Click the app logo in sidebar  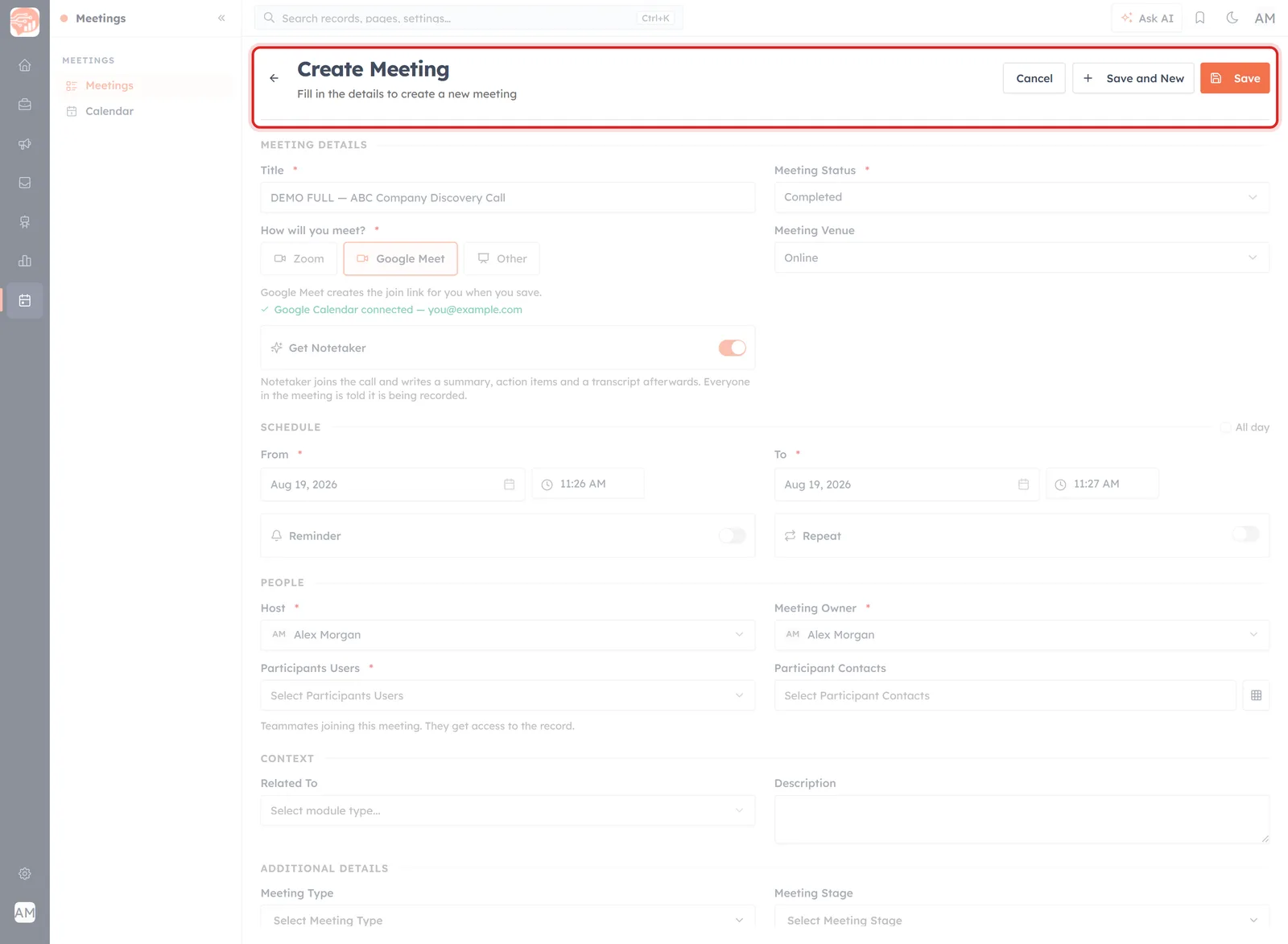25,22
